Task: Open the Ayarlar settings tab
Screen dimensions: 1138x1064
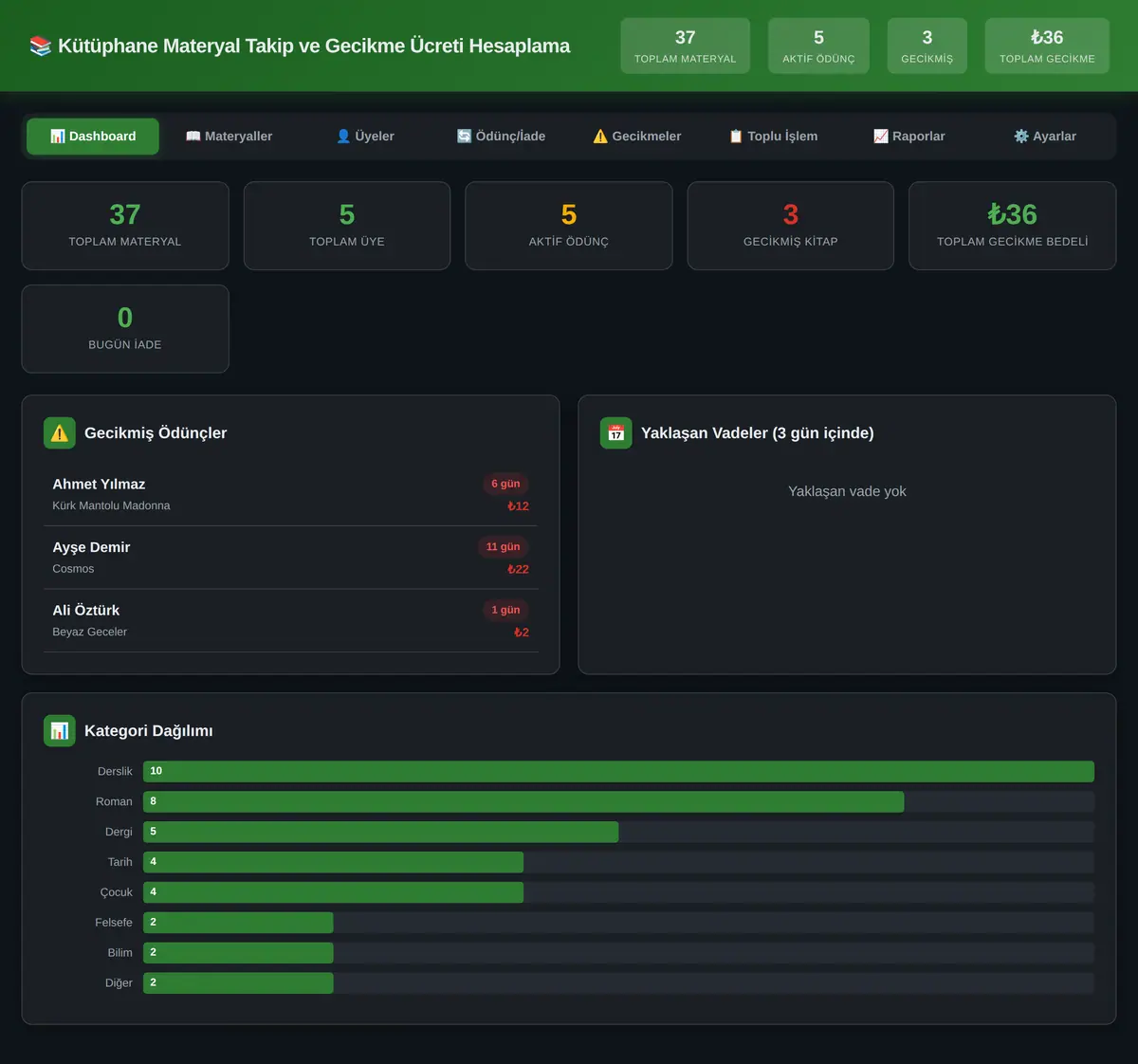Action: (x=1045, y=137)
